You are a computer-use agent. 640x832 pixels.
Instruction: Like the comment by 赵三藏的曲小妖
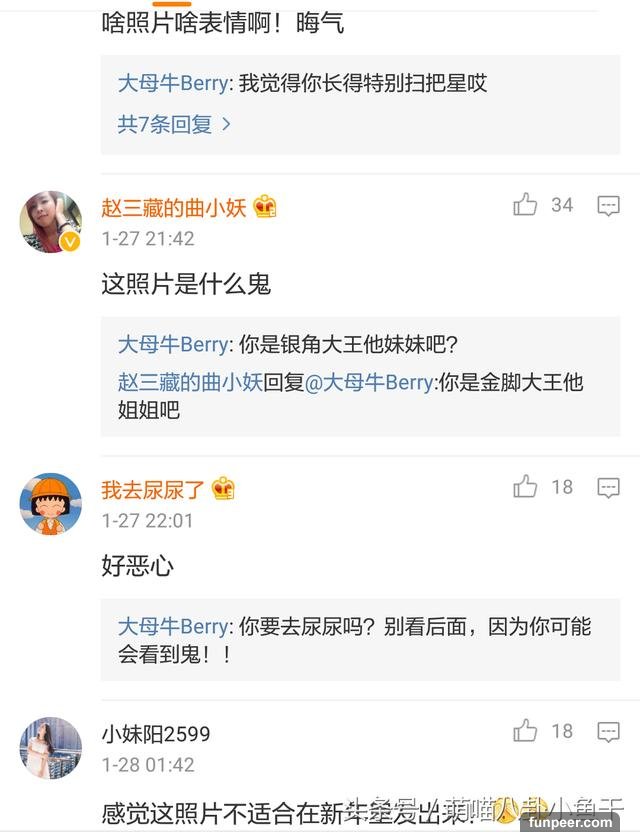pos(526,205)
